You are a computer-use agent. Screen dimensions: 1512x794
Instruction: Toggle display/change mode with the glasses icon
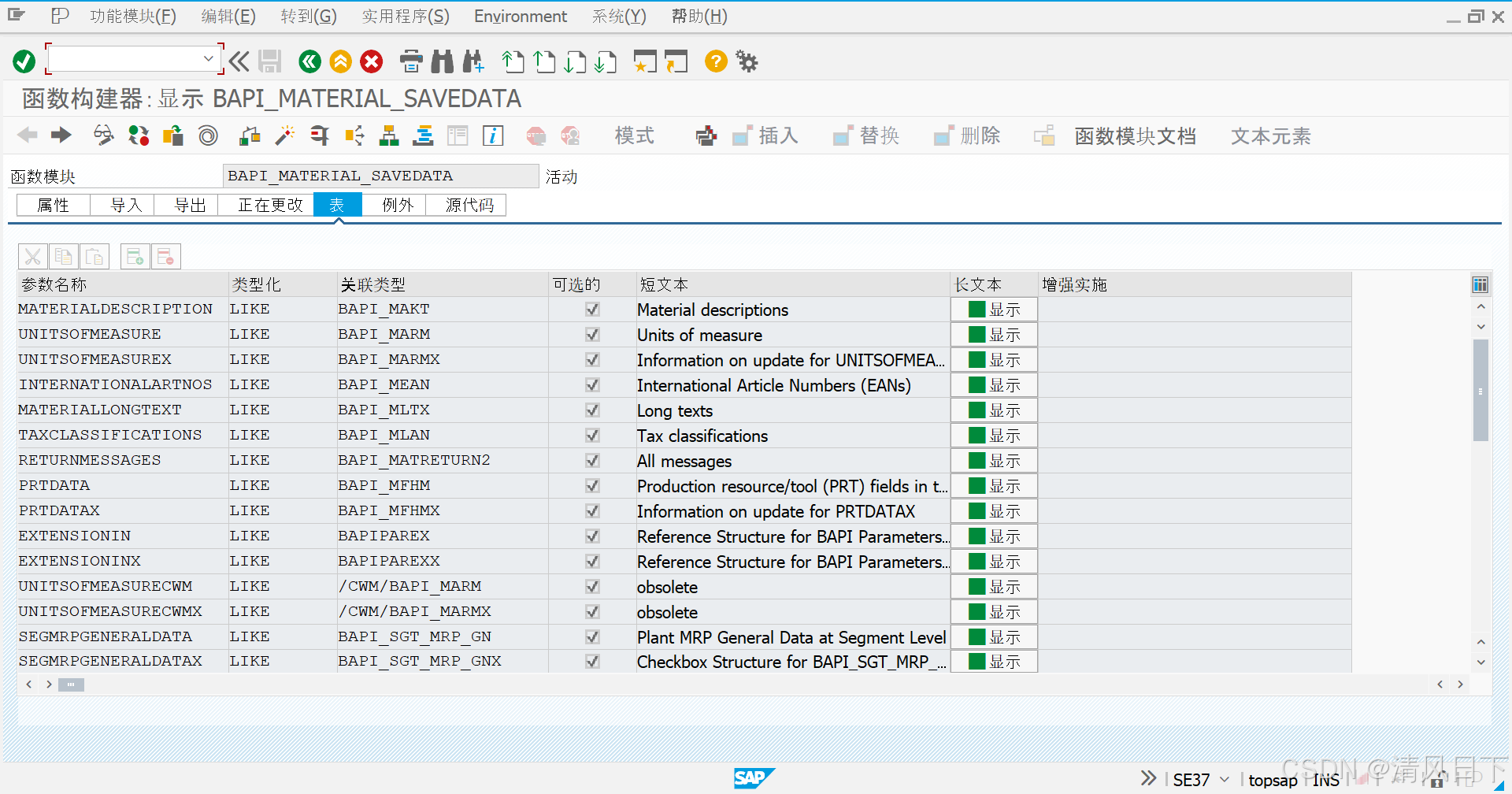pos(102,135)
